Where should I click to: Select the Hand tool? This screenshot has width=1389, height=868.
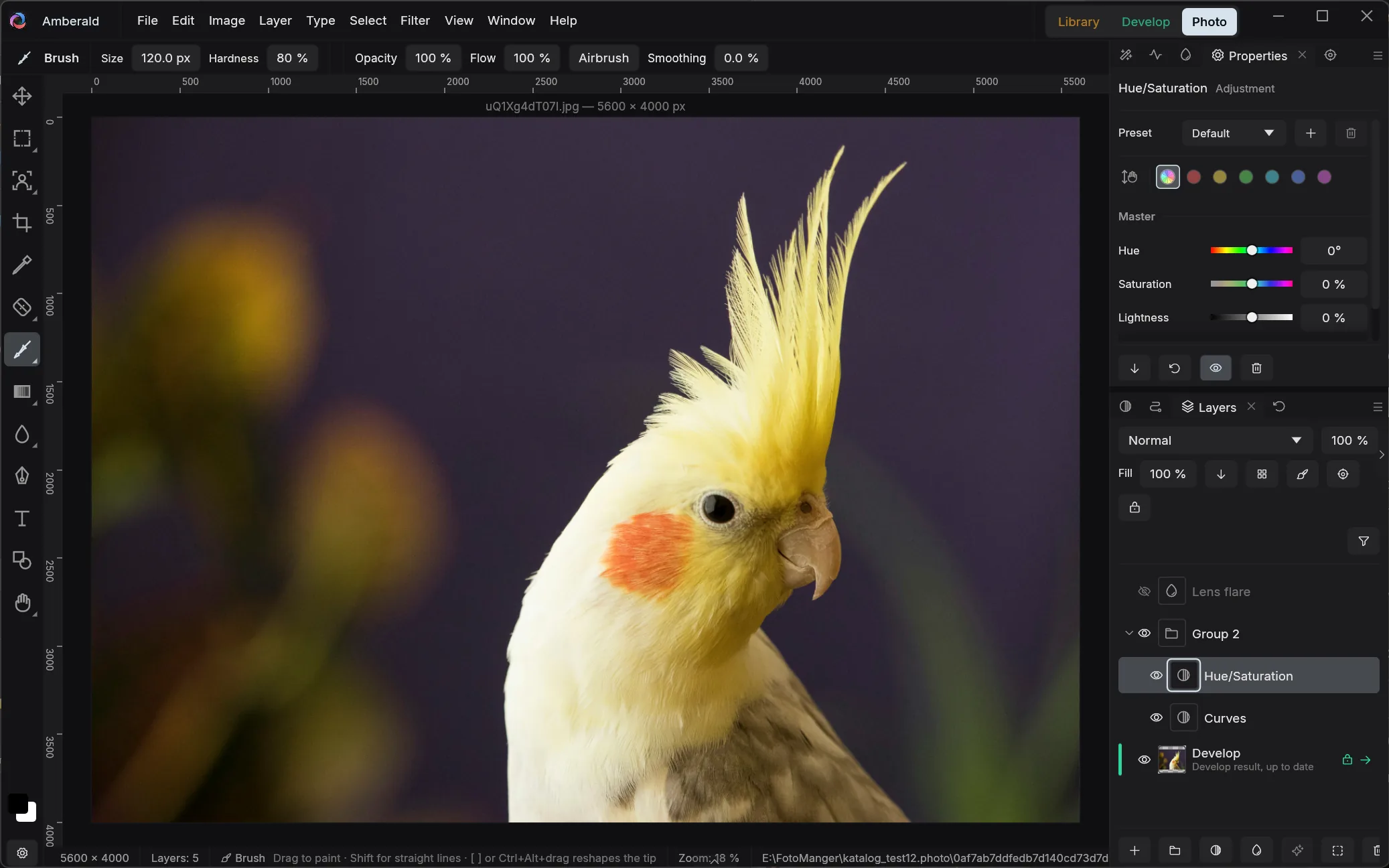pos(22,603)
